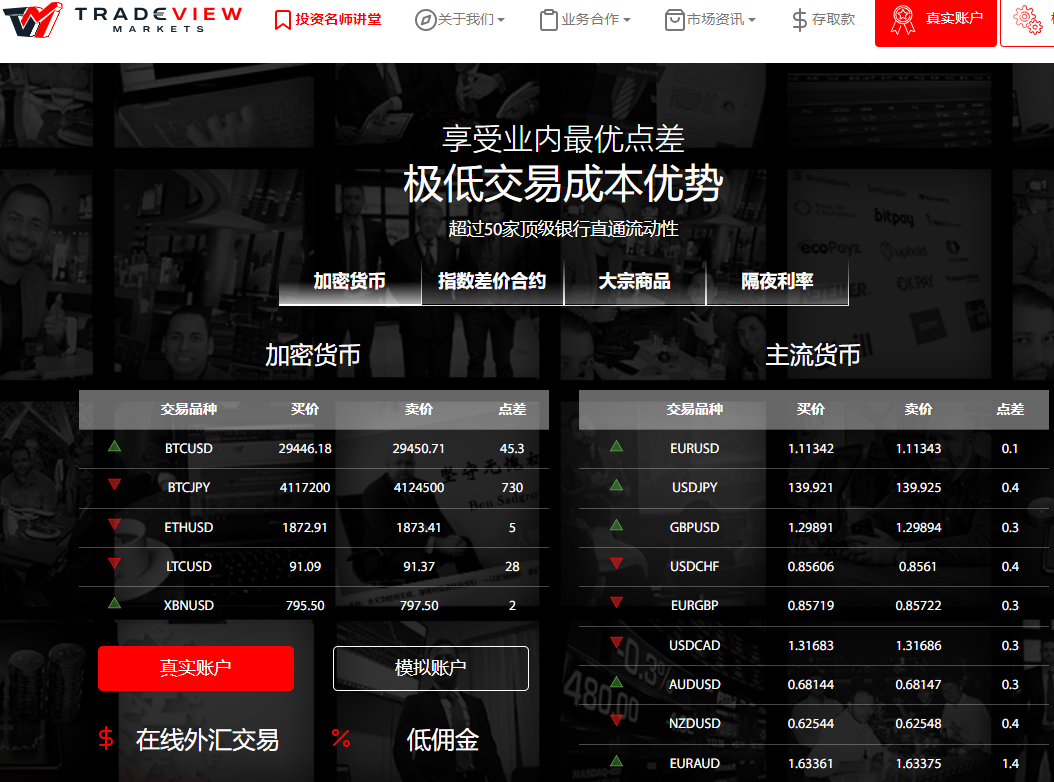Click the Tradeview Markets logo

pos(122,19)
